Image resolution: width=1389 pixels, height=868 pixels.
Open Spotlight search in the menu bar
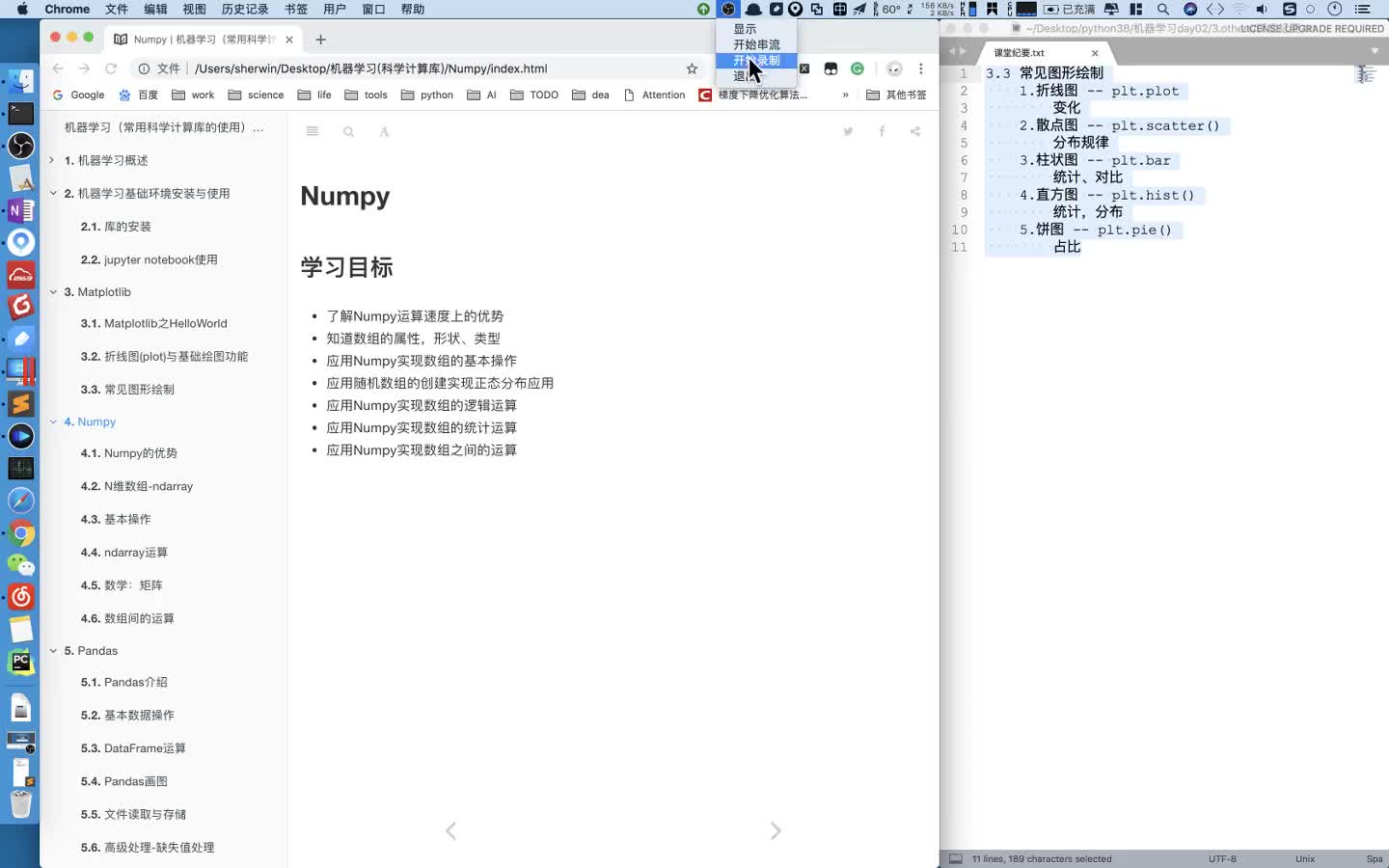1163,9
